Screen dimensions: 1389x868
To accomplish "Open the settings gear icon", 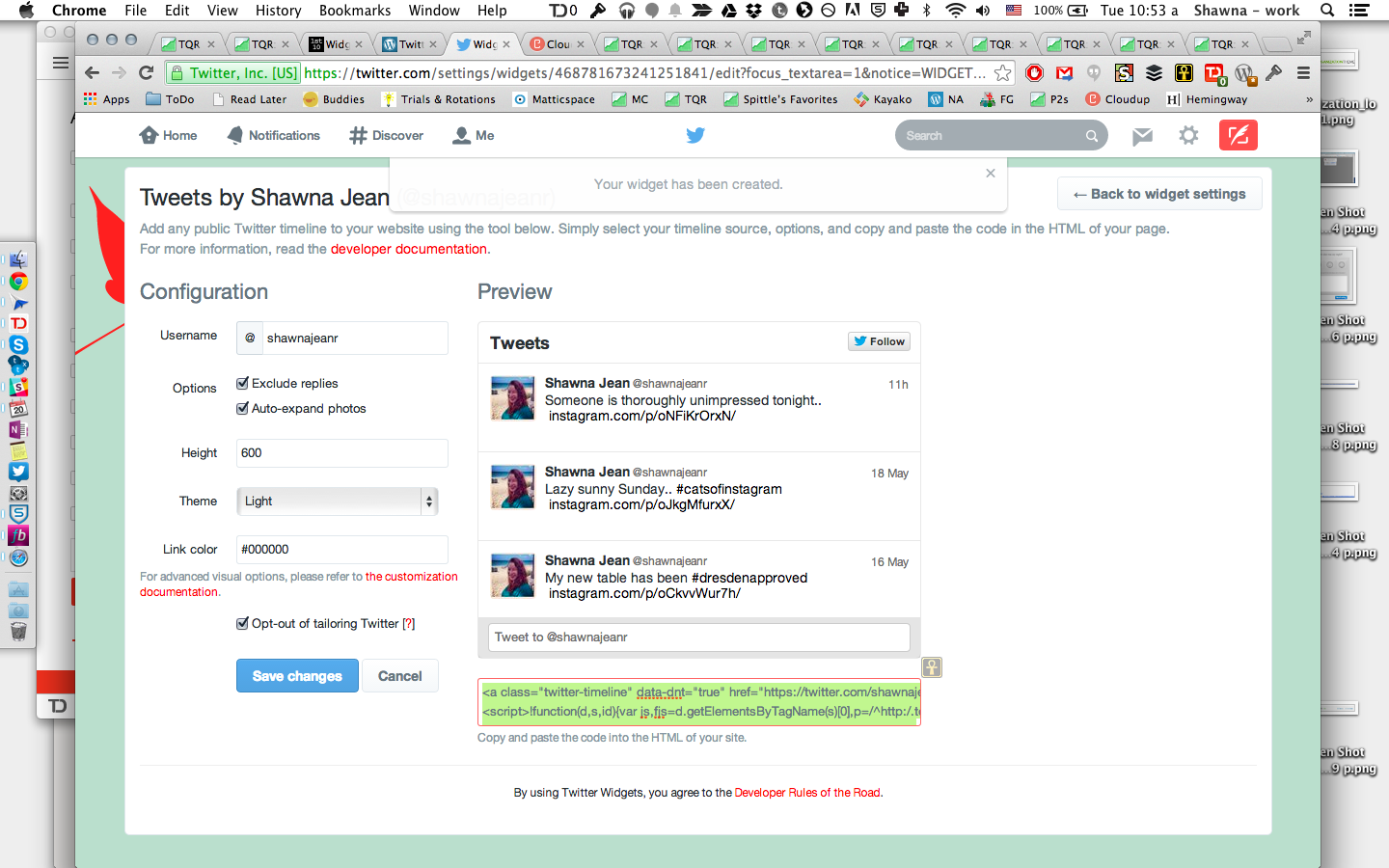I will [x=1188, y=136].
